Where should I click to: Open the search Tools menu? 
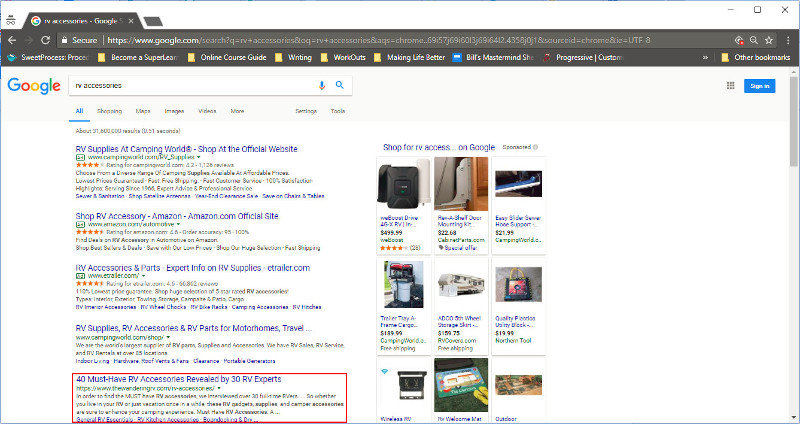tap(338, 111)
